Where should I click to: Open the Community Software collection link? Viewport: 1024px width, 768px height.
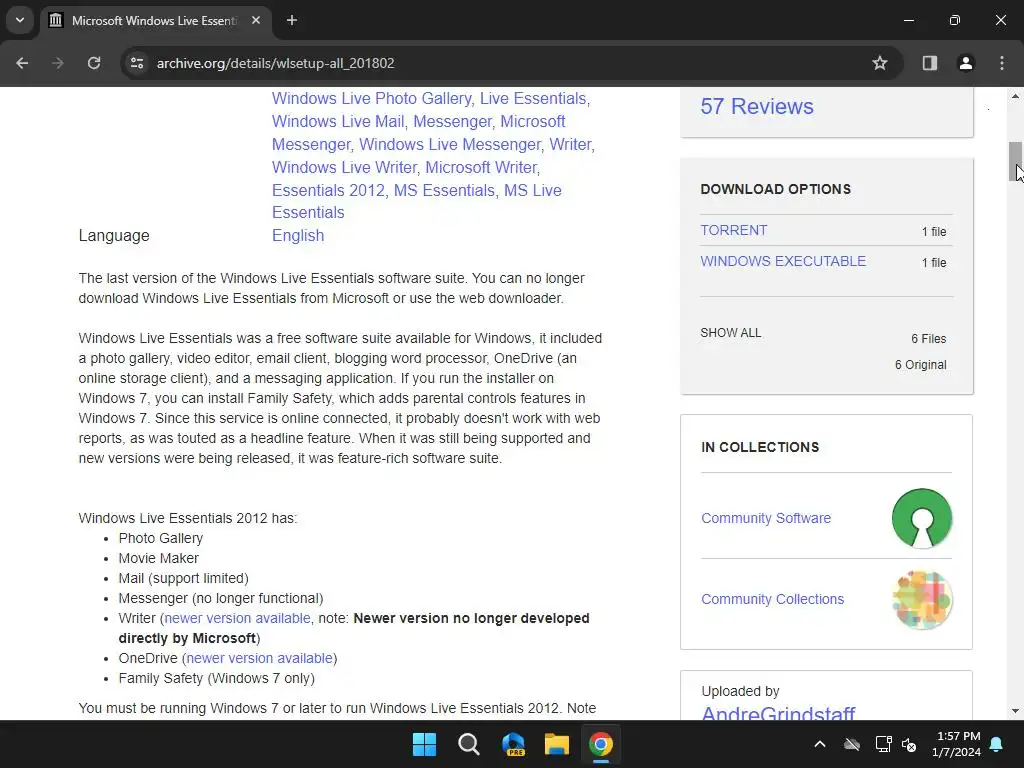point(766,519)
